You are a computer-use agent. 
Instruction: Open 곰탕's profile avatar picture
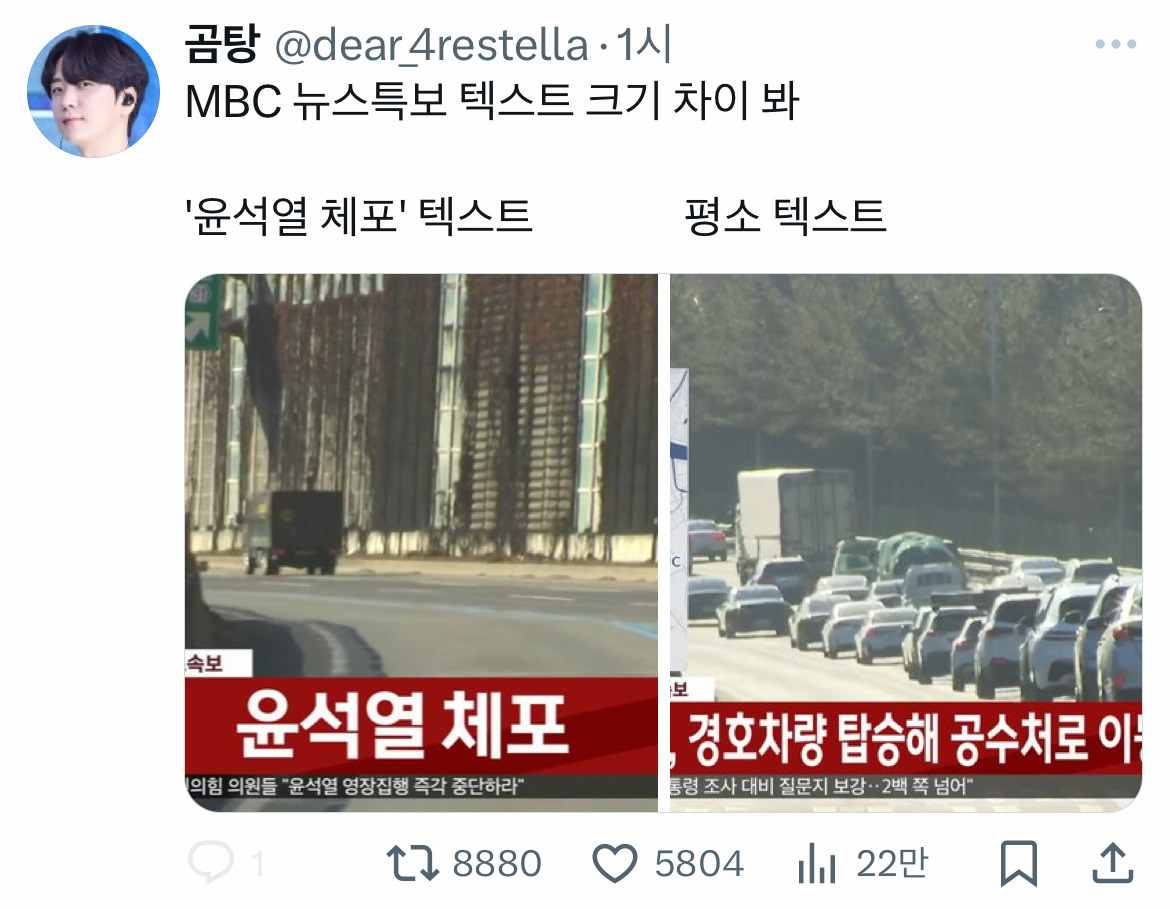(x=93, y=91)
